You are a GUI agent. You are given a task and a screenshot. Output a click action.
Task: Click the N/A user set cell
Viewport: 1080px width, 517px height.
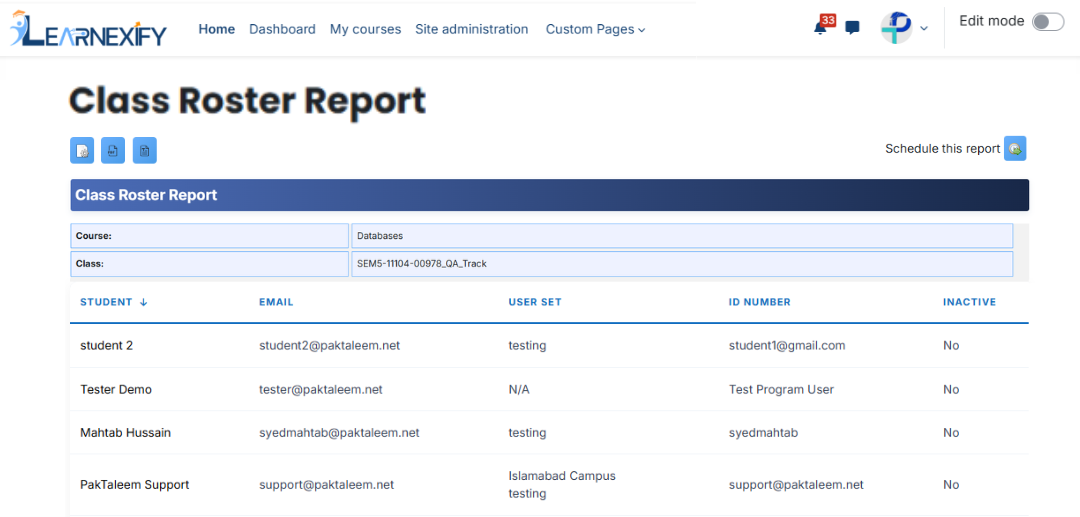(519, 390)
